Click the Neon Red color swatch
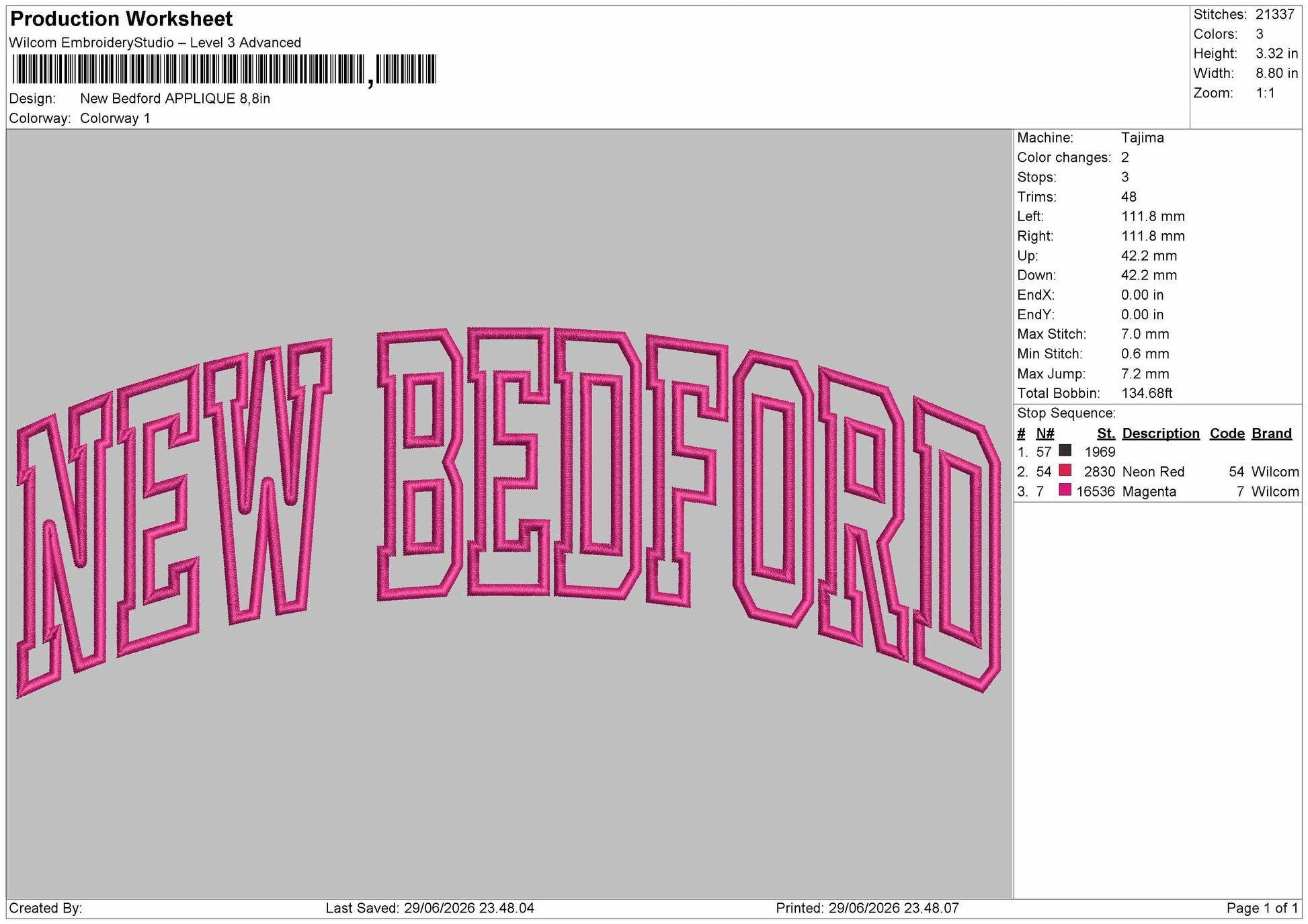This screenshot has width=1308, height=924. pos(1065,470)
